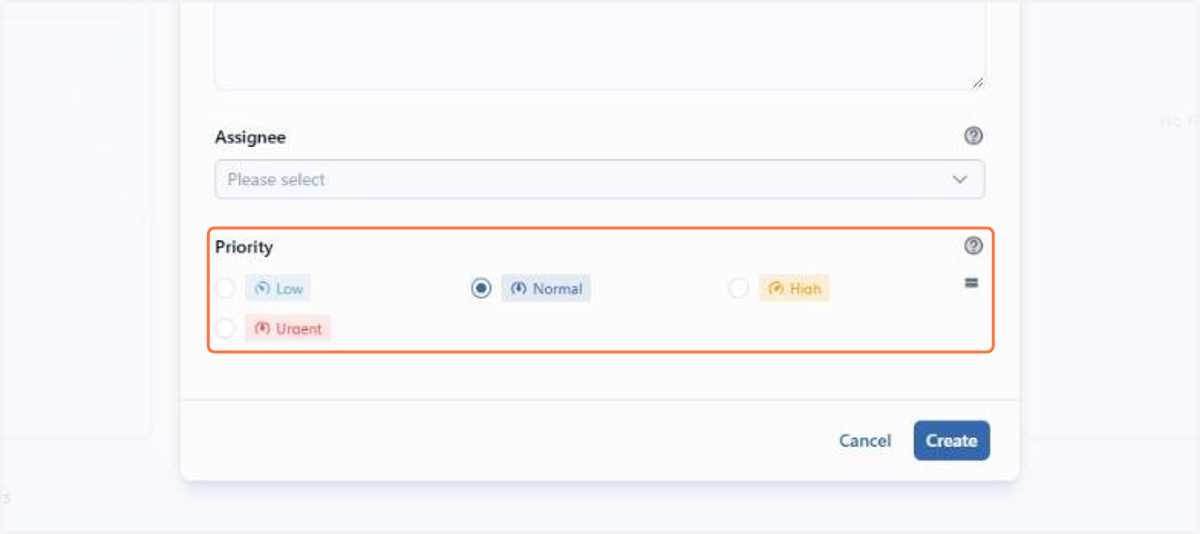Click the orange gauge icon in High badge
This screenshot has height=534, width=1200.
click(775, 289)
